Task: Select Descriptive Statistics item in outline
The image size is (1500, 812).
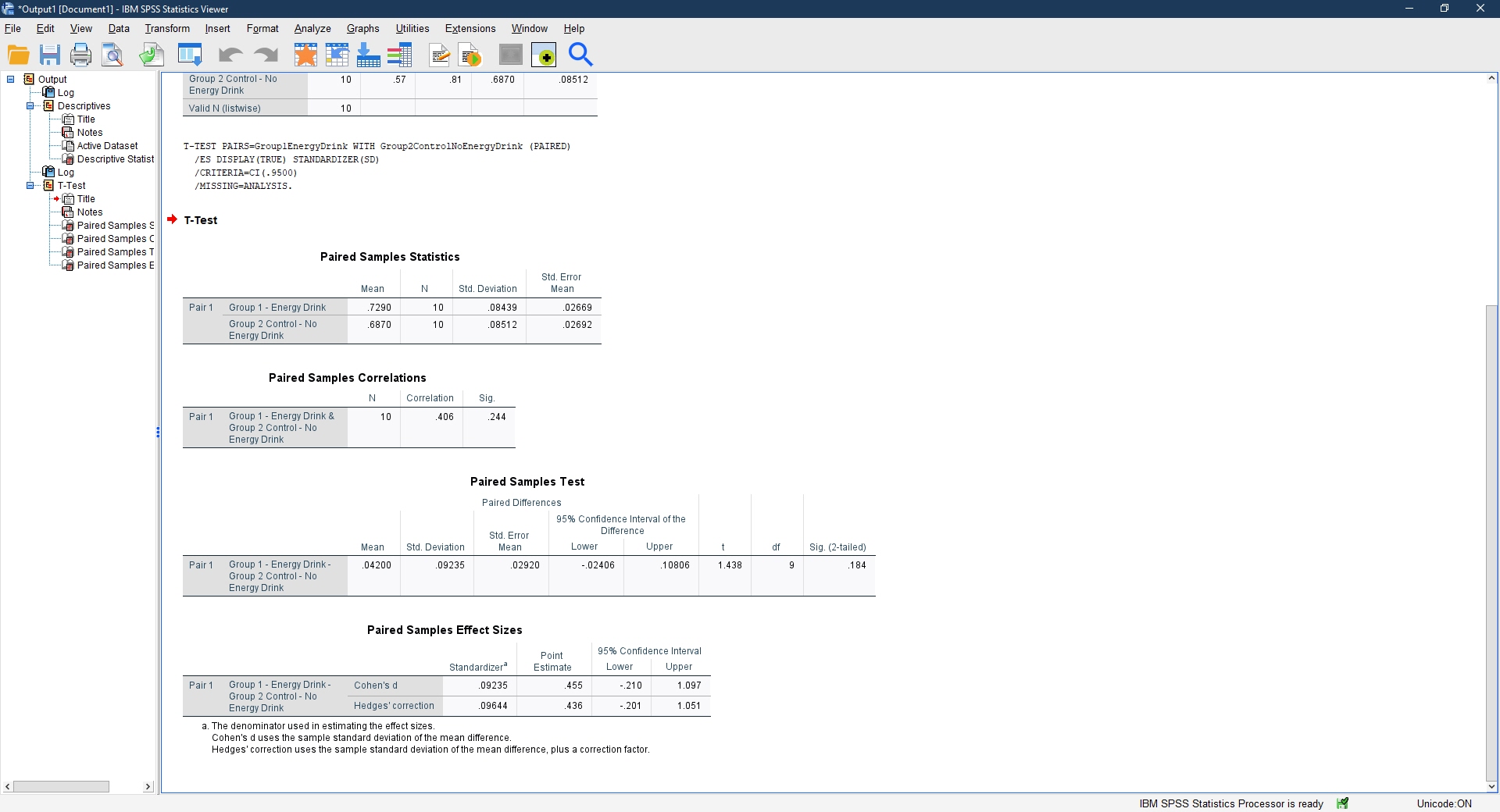Action: coord(116,158)
